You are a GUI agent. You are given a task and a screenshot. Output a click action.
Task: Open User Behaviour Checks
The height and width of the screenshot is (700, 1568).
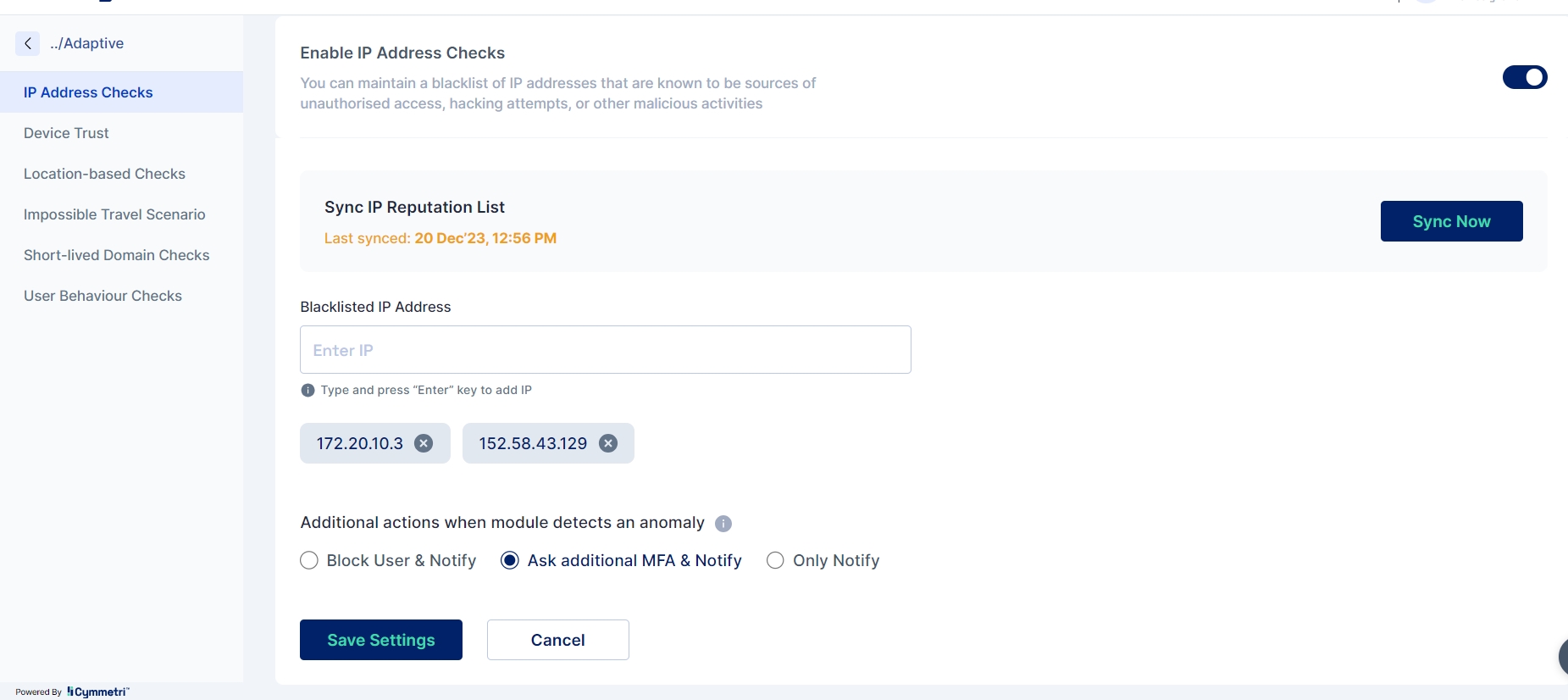(x=103, y=296)
